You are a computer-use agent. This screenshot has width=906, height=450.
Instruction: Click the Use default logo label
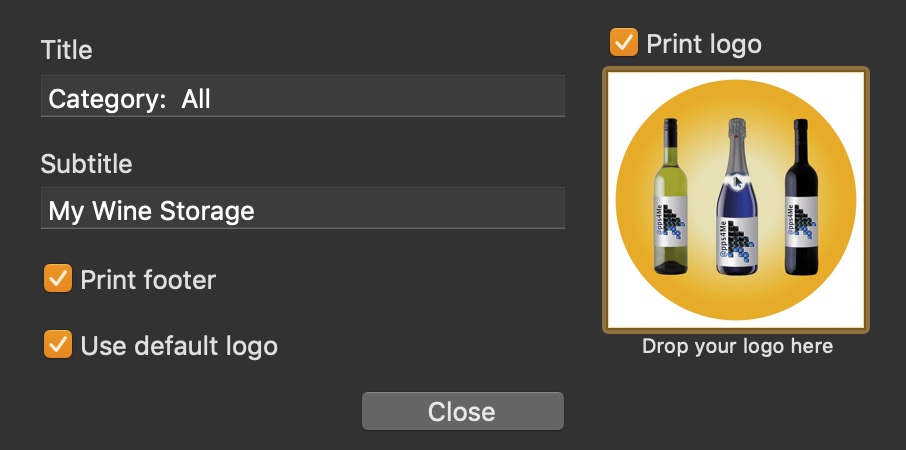pos(179,346)
